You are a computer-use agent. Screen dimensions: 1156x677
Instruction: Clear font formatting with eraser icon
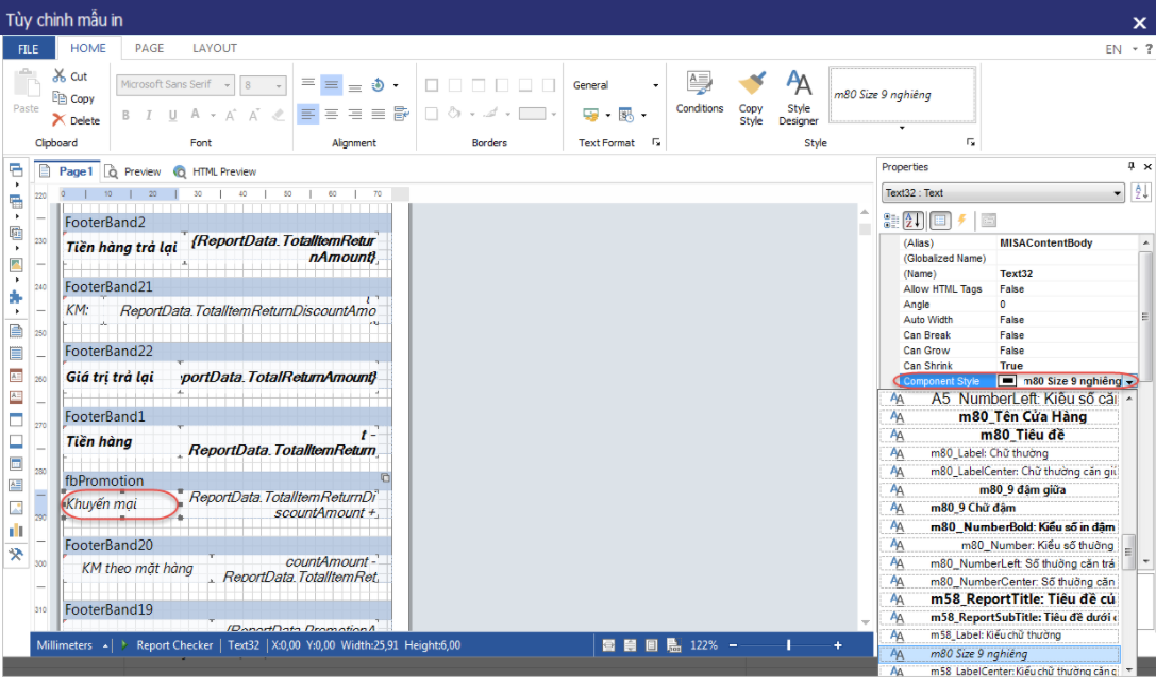[278, 114]
